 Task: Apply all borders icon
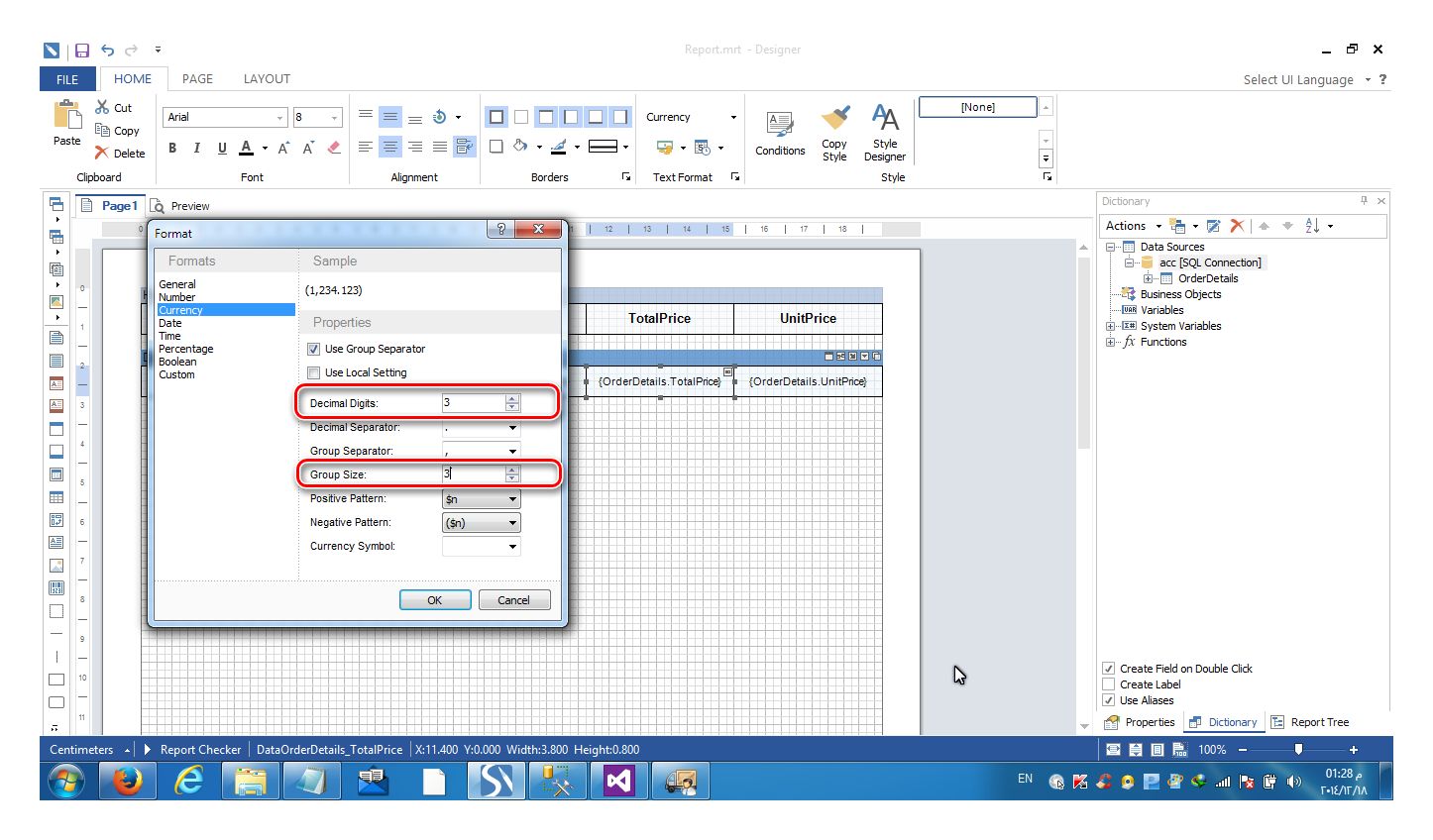point(496,117)
